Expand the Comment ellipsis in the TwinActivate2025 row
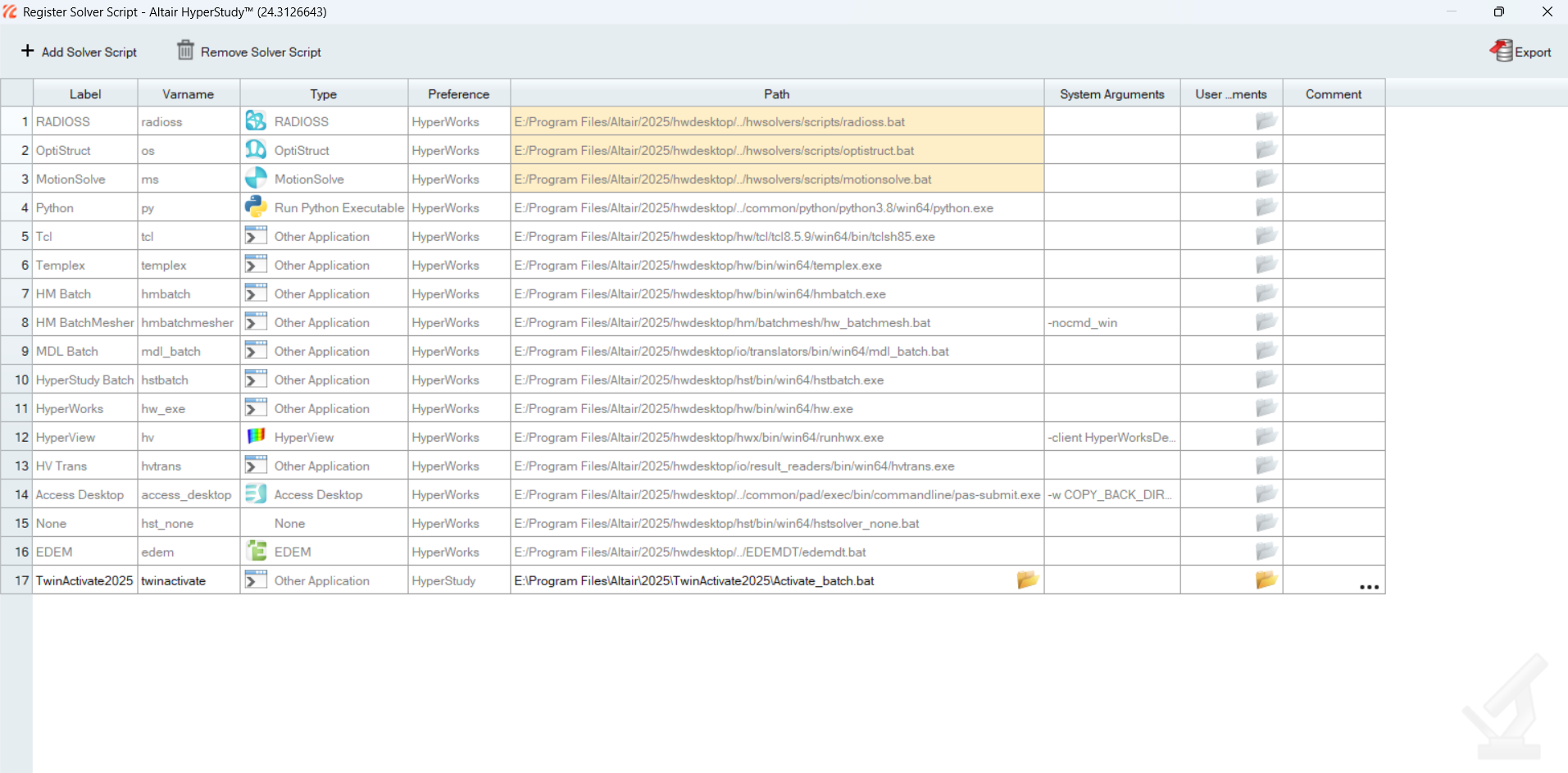 tap(1368, 586)
